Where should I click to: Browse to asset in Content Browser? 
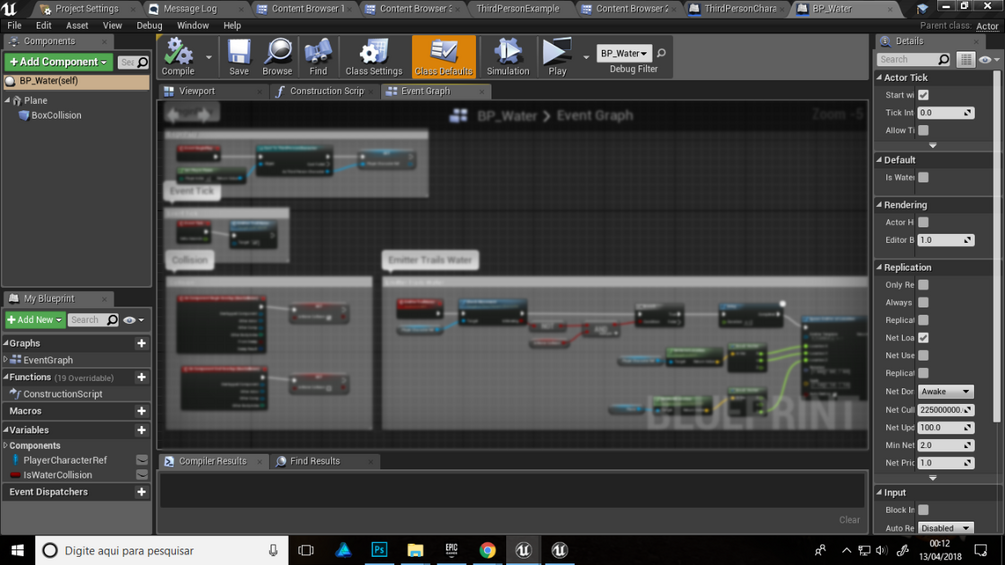pyautogui.click(x=277, y=57)
